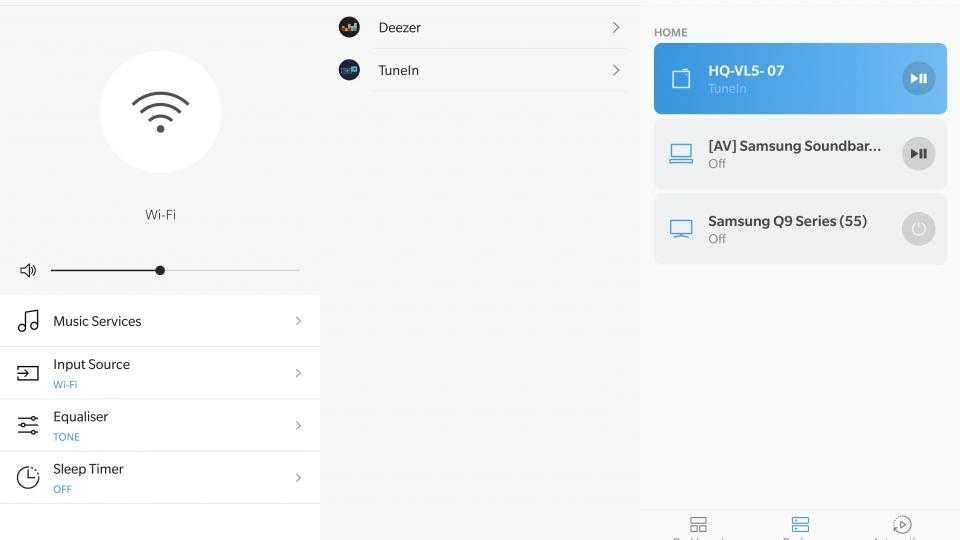Click the Sleep Timer clock icon
960x540 pixels.
point(28,477)
